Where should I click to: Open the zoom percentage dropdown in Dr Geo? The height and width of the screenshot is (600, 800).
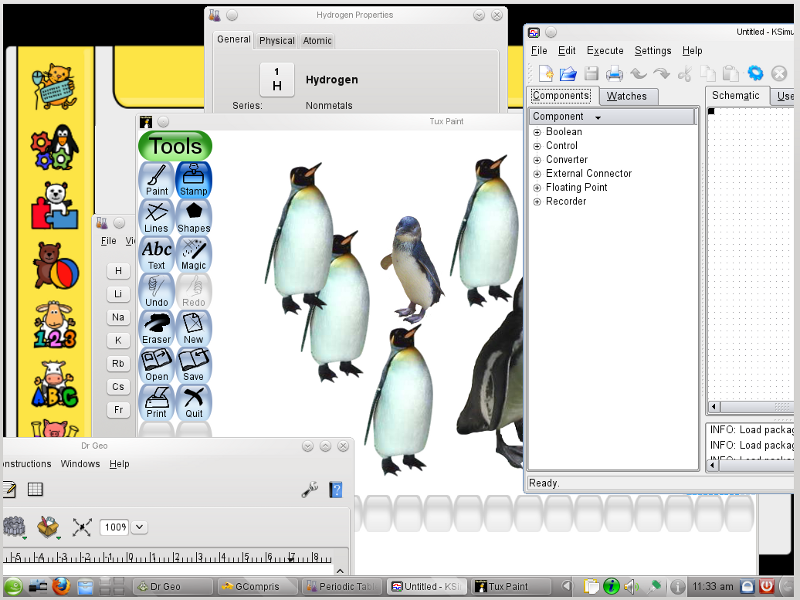139,527
